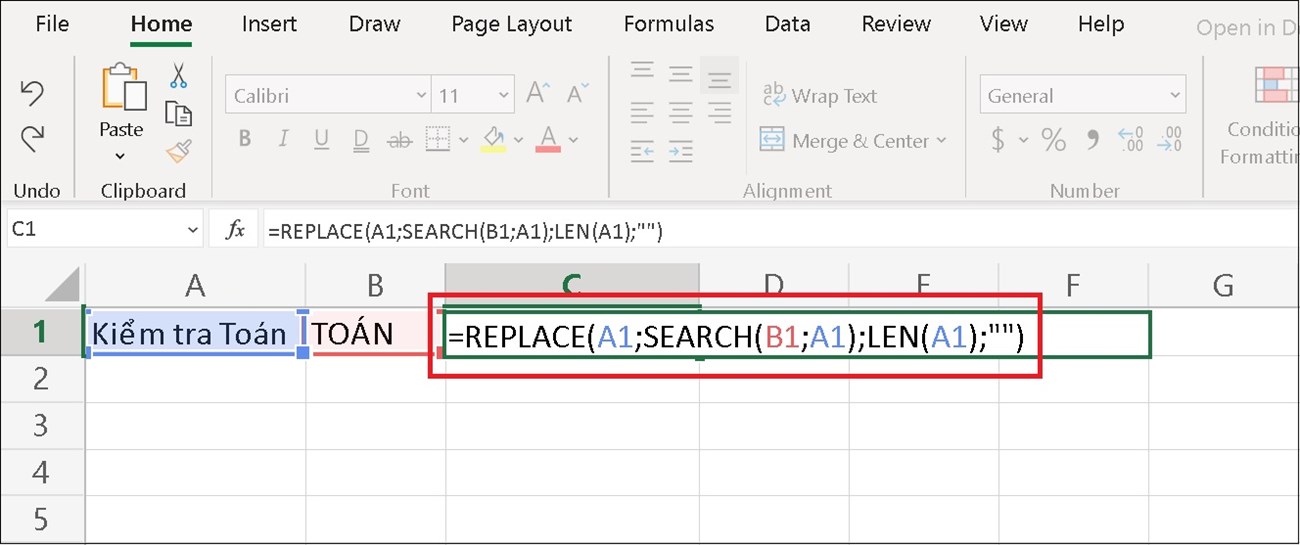Open Conditional Formatting

[x=1262, y=113]
